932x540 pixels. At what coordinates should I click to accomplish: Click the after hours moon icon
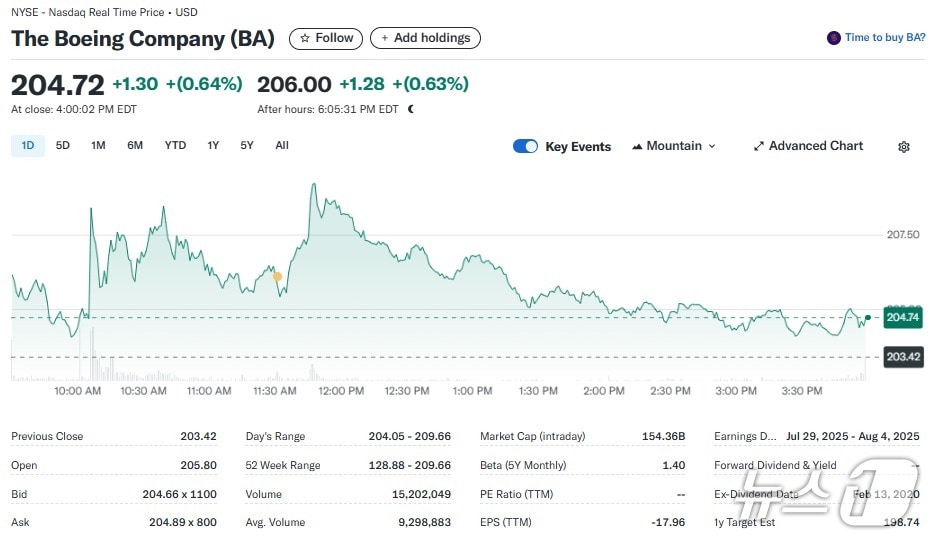pyautogui.click(x=410, y=109)
